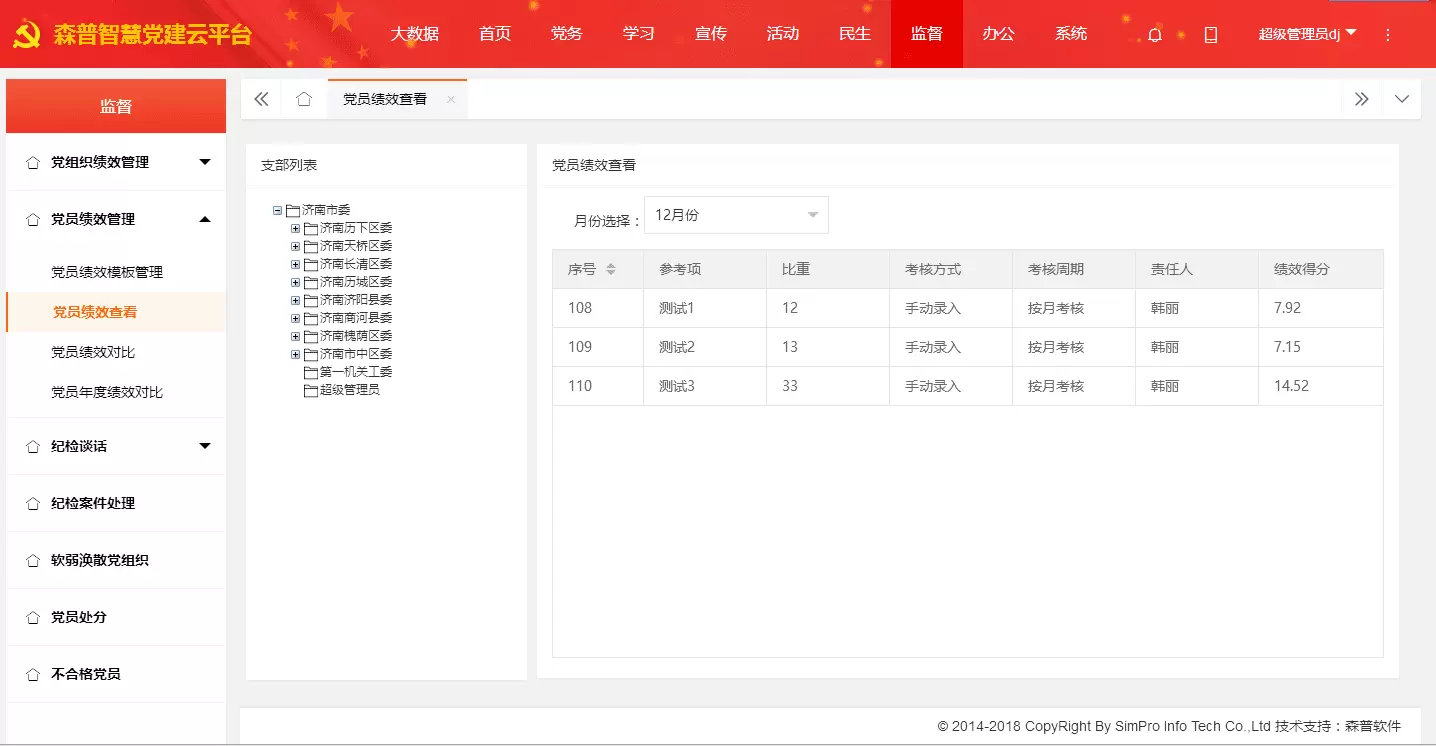Expand the 济南济阳县委 node

[x=295, y=301]
